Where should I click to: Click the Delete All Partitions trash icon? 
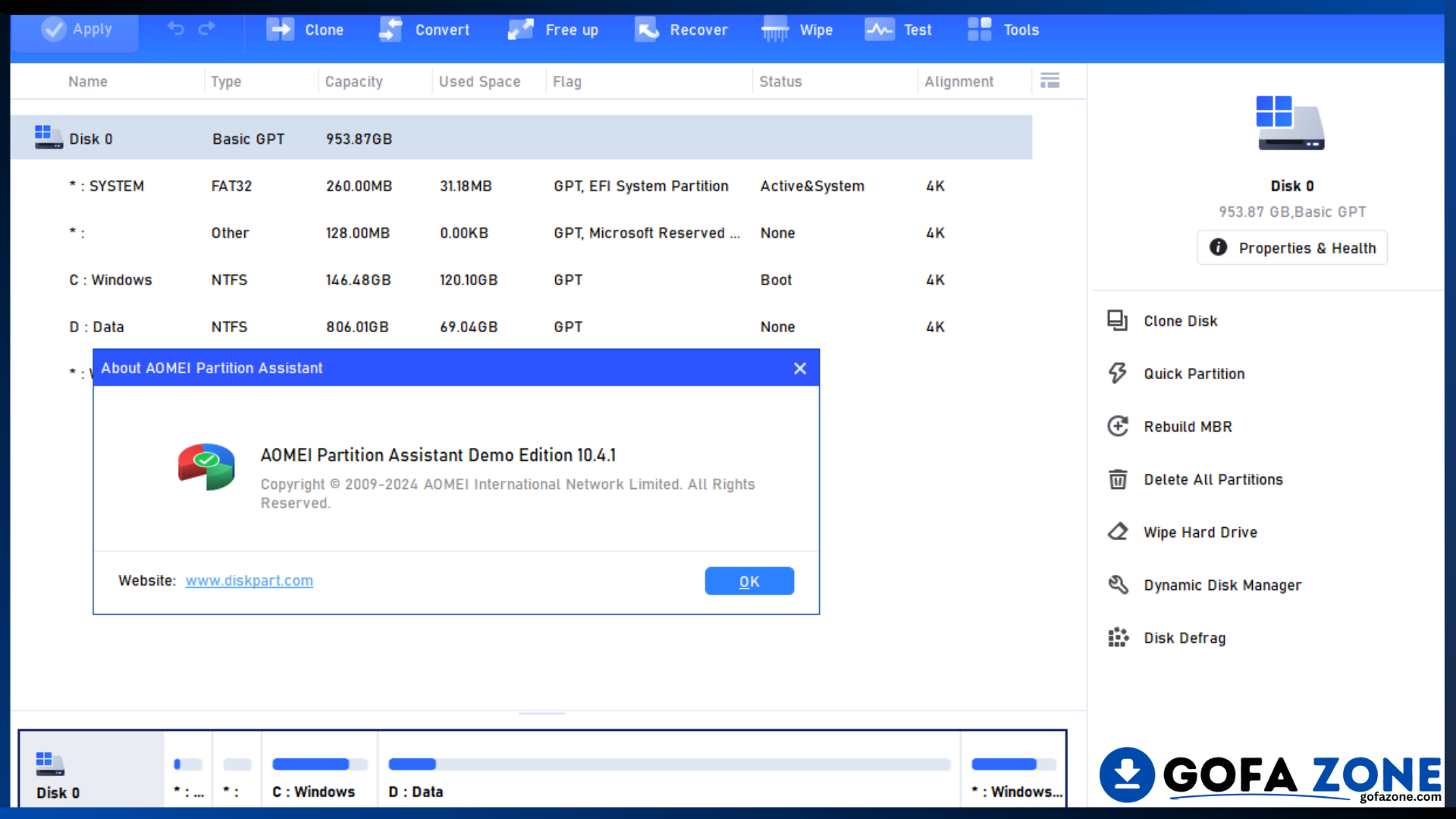1117,479
